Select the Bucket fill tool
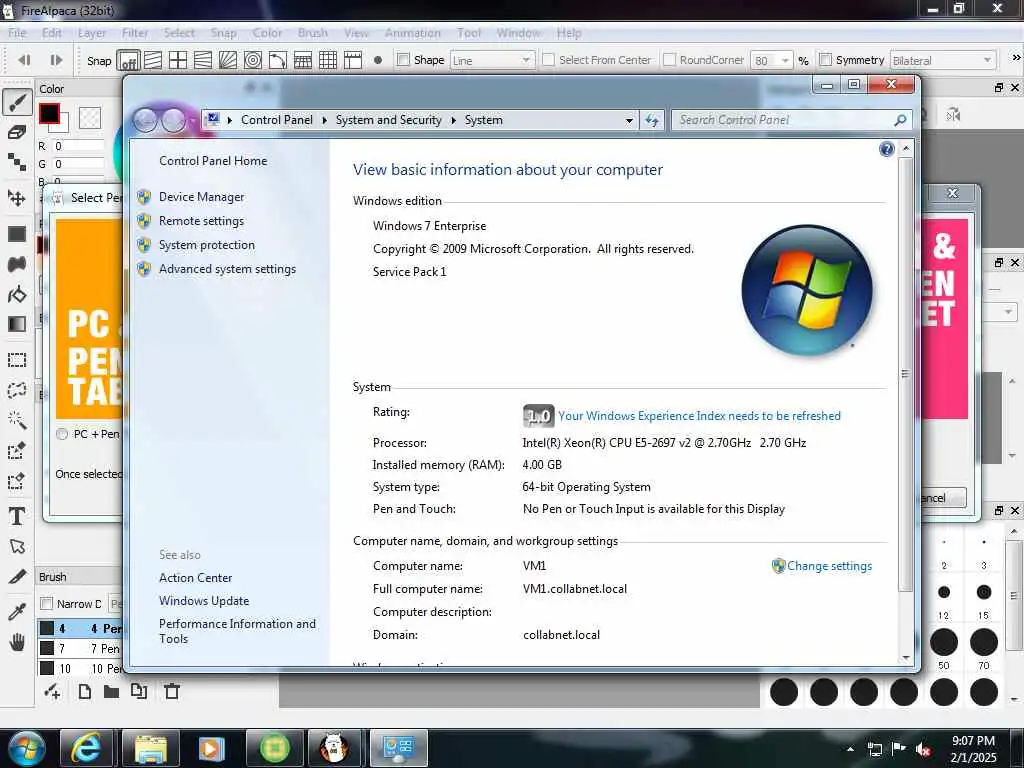 point(17,295)
